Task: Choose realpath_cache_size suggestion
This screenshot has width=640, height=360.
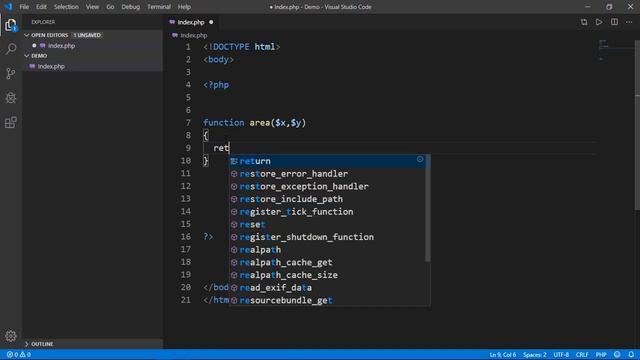Action: [327, 275]
